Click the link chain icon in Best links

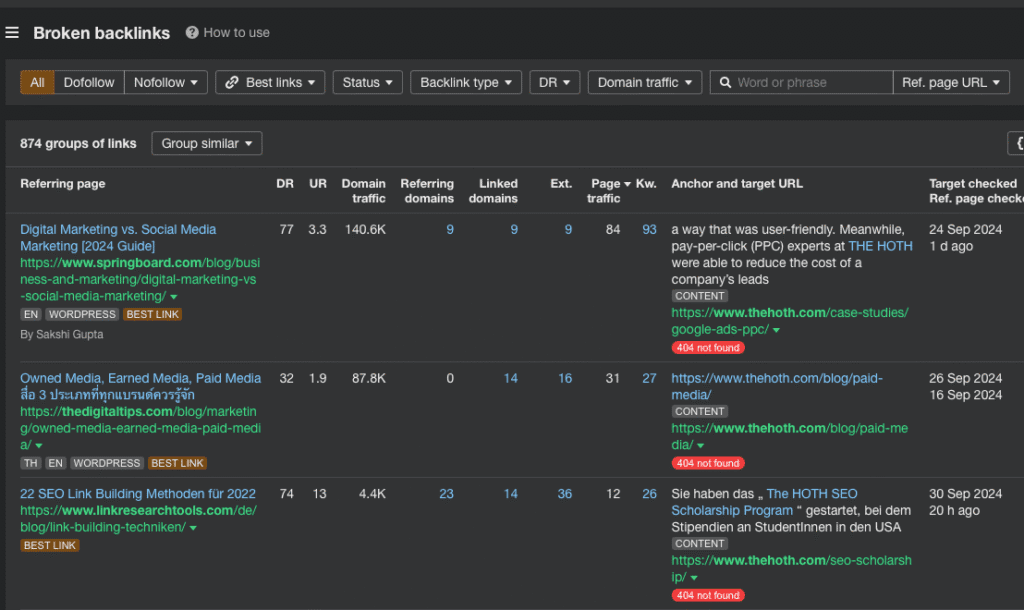232,83
